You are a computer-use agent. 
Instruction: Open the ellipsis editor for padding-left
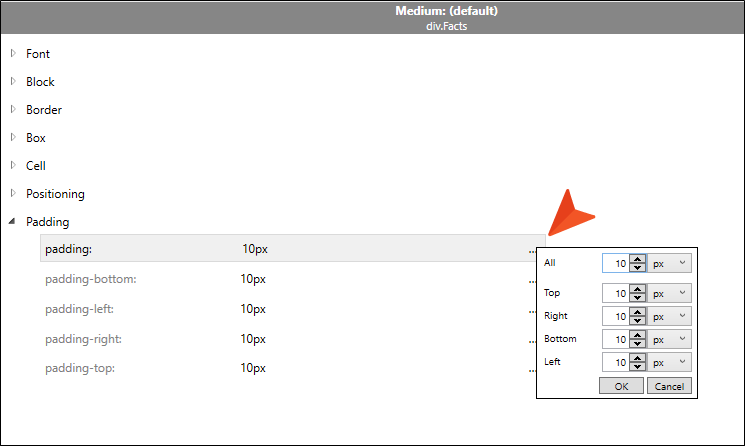[532, 312]
